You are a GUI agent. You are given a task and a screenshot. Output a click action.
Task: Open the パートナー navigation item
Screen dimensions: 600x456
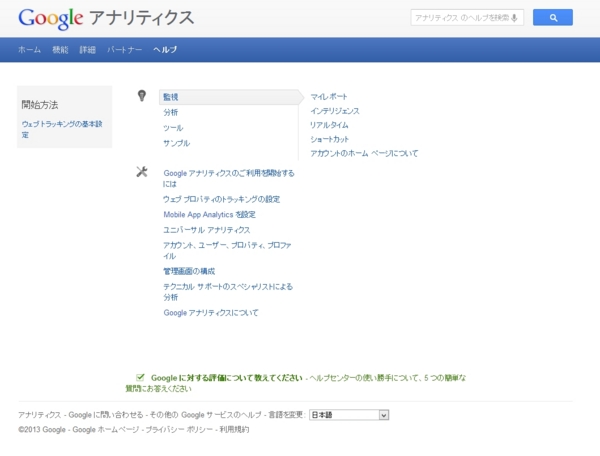pyautogui.click(x=124, y=50)
